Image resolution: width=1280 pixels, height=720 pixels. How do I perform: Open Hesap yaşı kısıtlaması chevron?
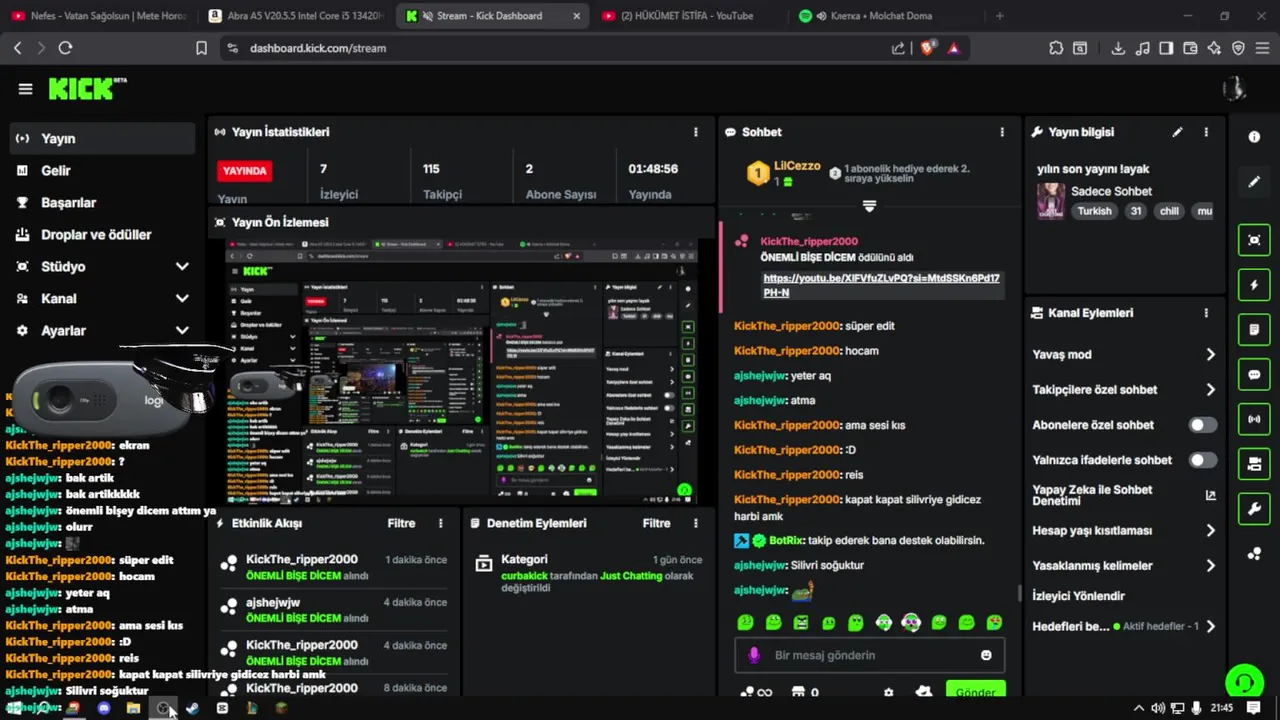point(1210,531)
